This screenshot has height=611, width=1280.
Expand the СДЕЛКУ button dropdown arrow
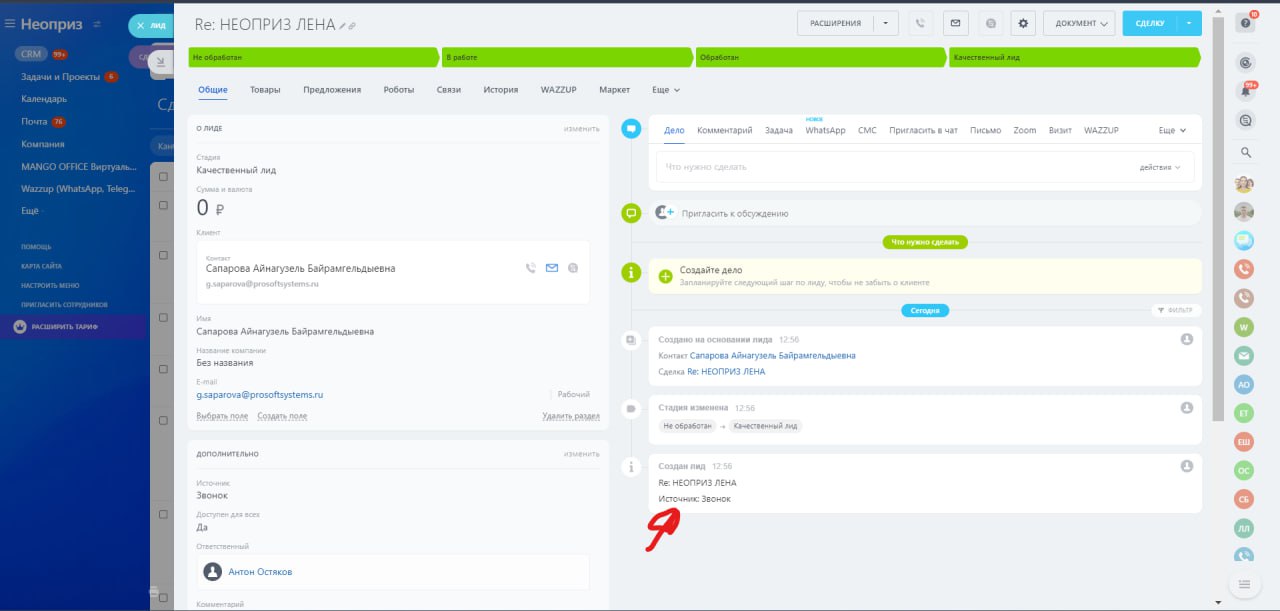(1189, 23)
